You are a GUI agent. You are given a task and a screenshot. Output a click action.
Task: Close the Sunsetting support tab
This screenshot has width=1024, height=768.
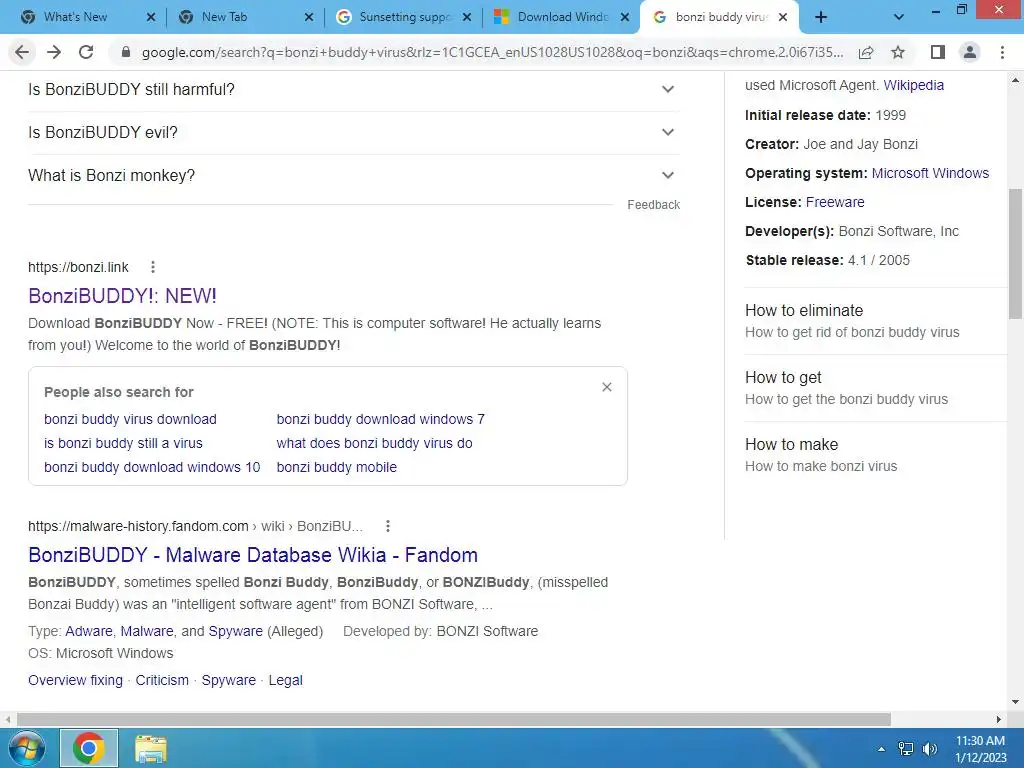467,18
